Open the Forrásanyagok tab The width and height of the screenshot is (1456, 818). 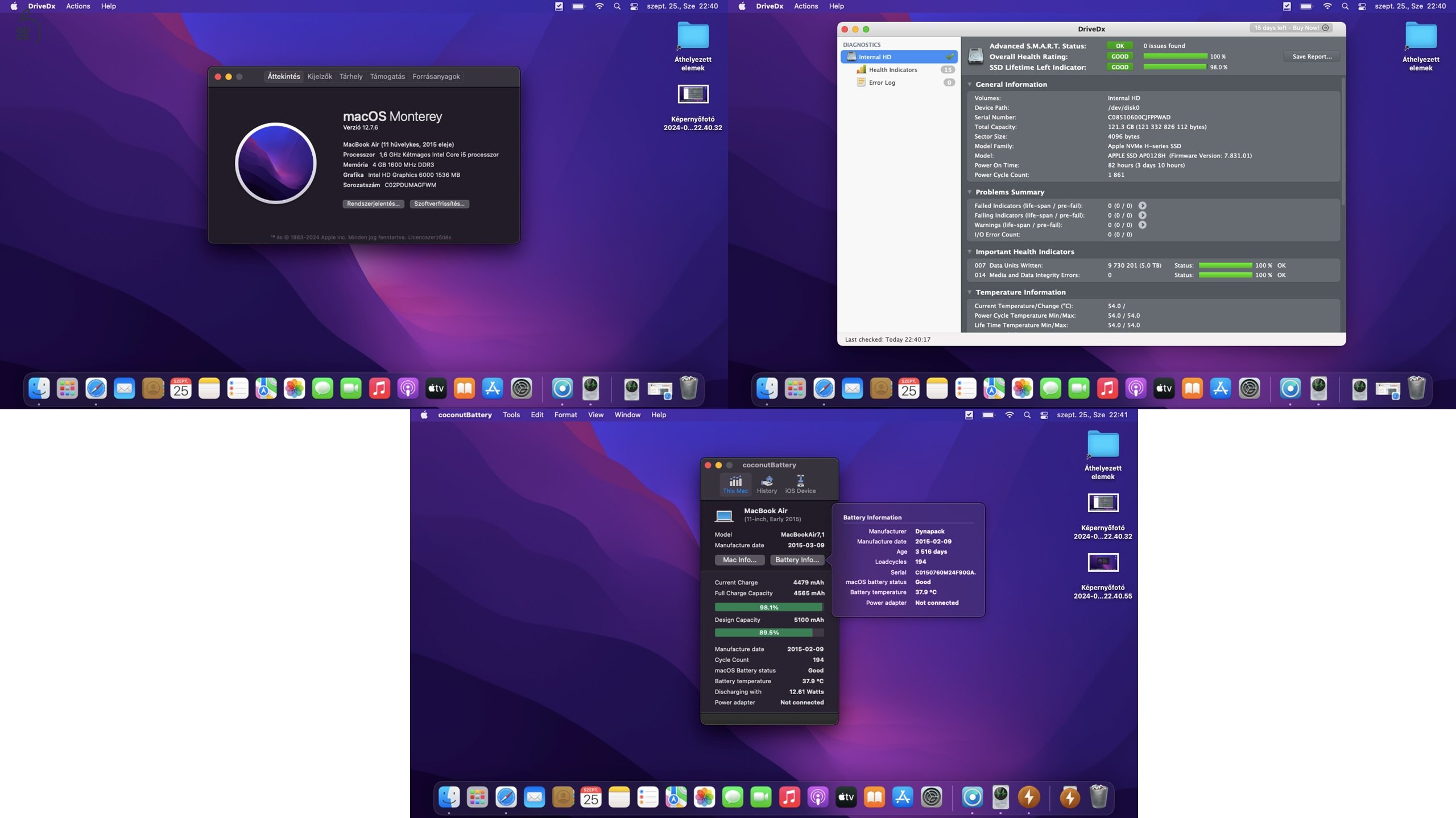(436, 76)
